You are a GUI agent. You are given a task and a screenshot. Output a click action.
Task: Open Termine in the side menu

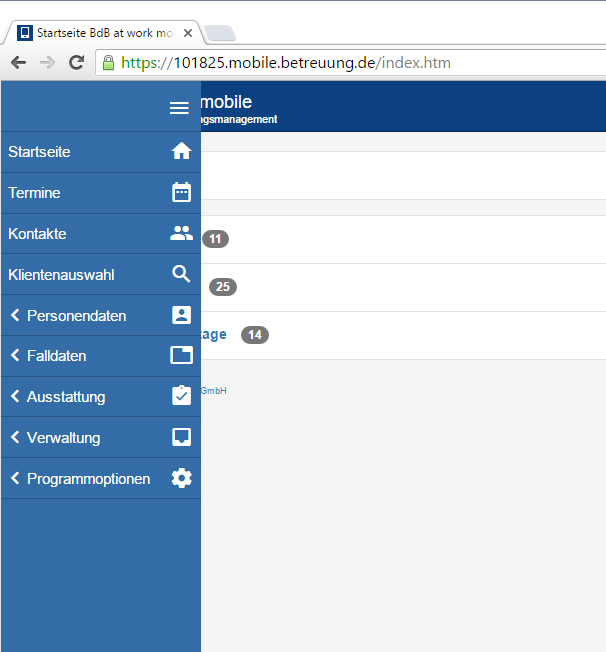101,193
